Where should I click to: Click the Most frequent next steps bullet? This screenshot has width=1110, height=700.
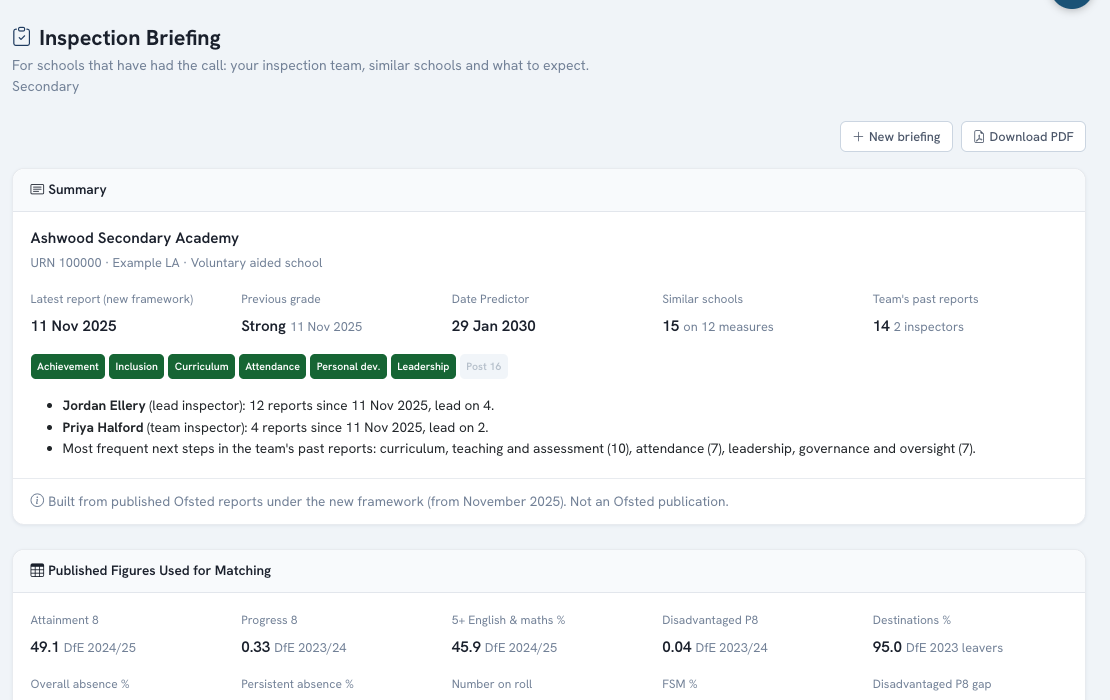point(519,449)
